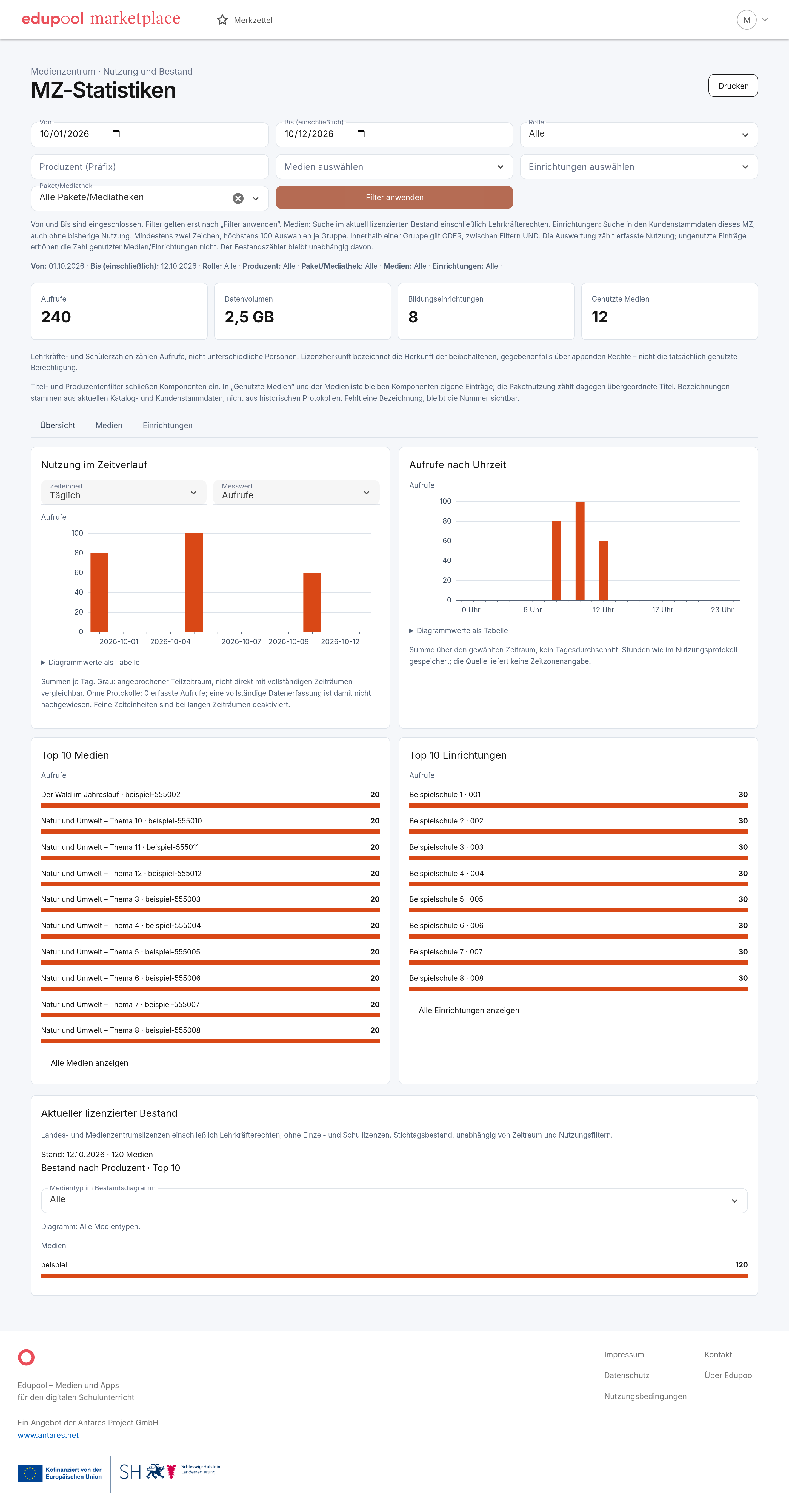Click the 2026-10-04 bar in daily chart

click(x=194, y=582)
